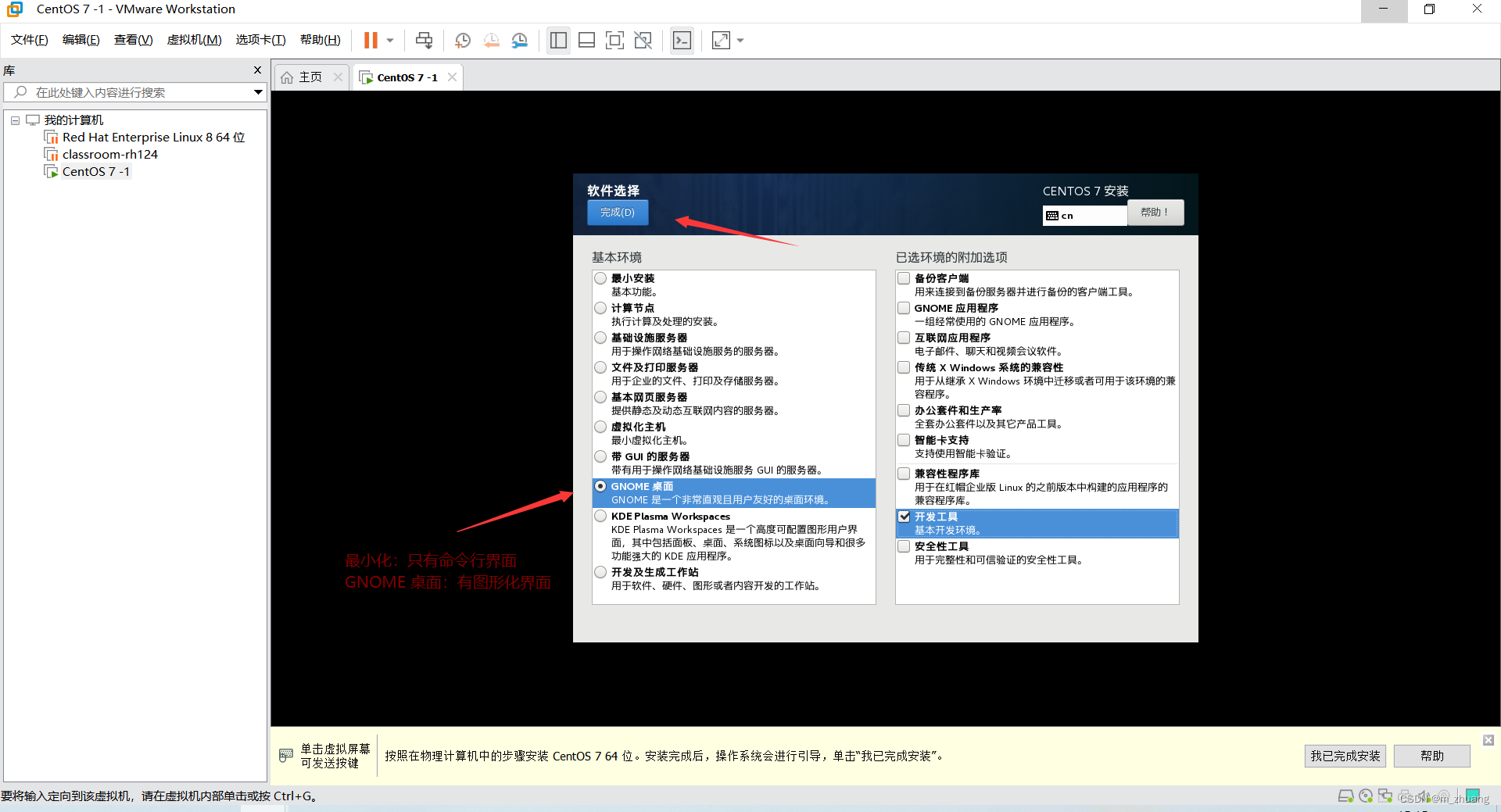The width and height of the screenshot is (1501, 812).
Task: Check the GNOME 应用程序 add-on
Action: point(904,308)
